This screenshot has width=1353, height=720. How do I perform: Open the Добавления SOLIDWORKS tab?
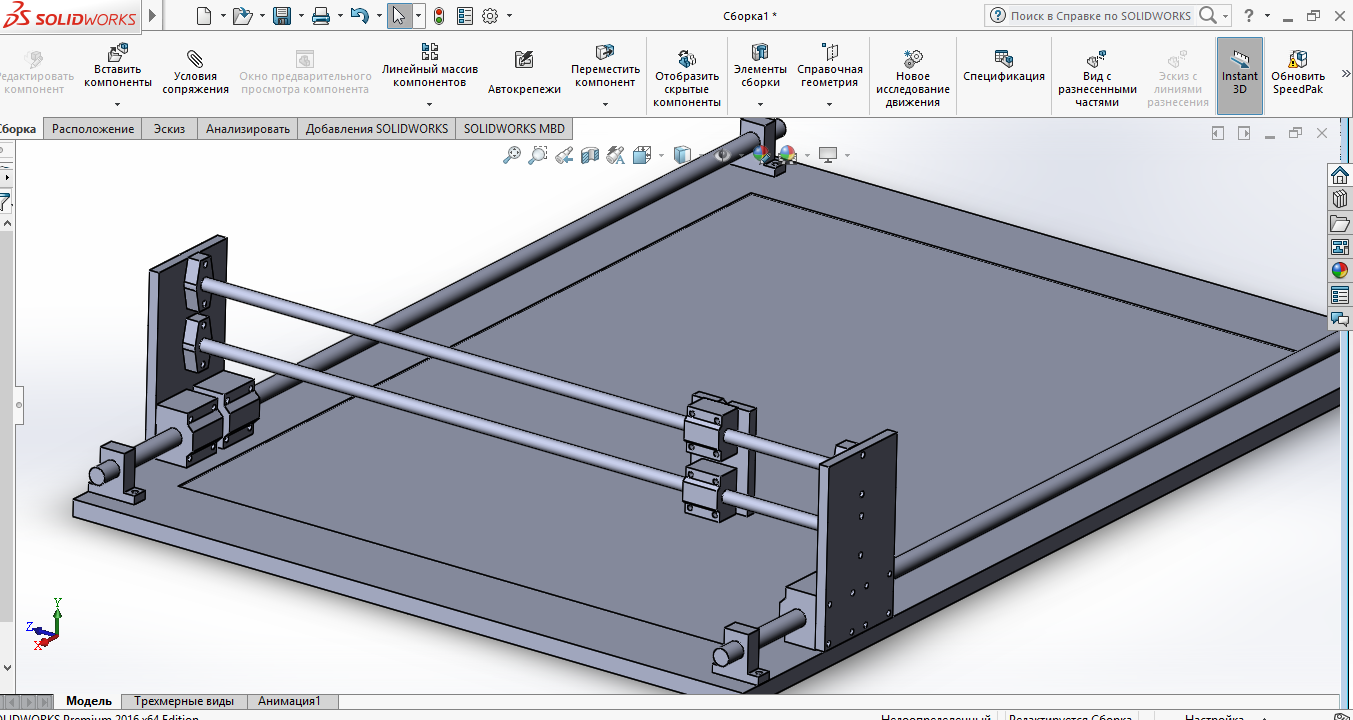click(376, 128)
